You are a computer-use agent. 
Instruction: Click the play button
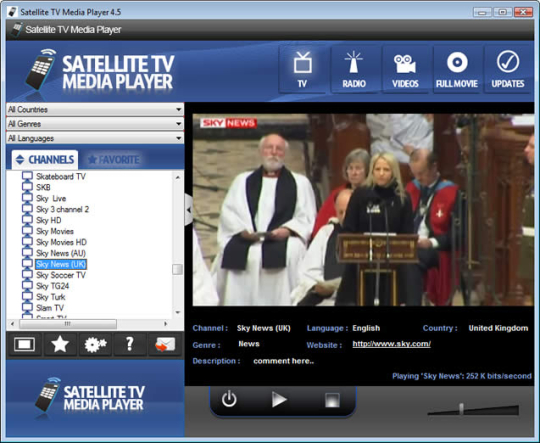pyautogui.click(x=279, y=400)
